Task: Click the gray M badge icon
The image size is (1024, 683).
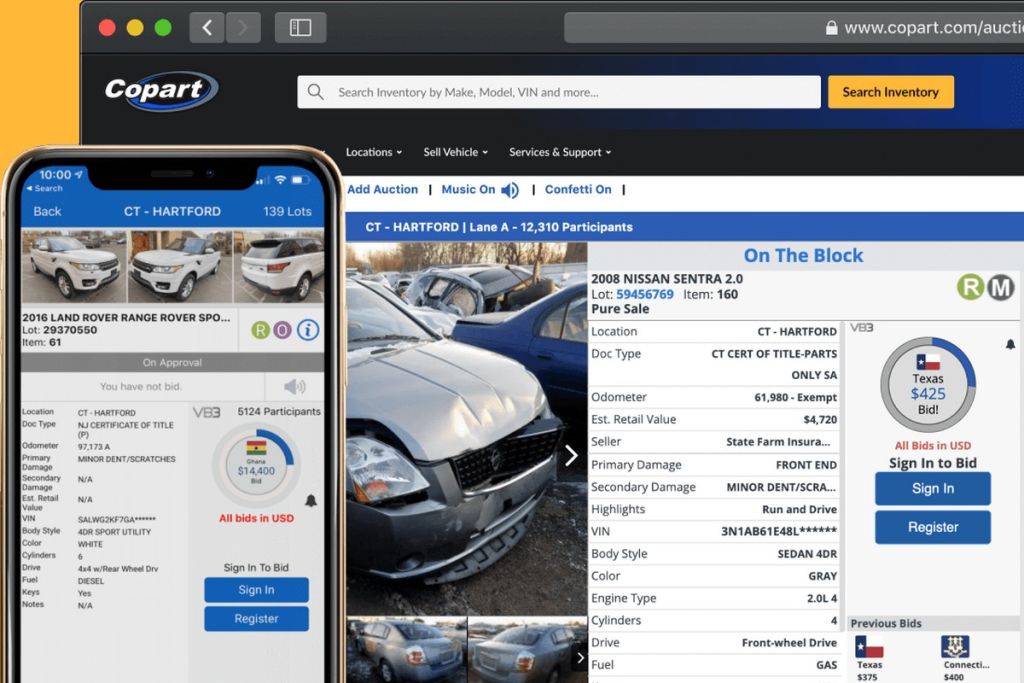Action: pyautogui.click(x=1001, y=288)
